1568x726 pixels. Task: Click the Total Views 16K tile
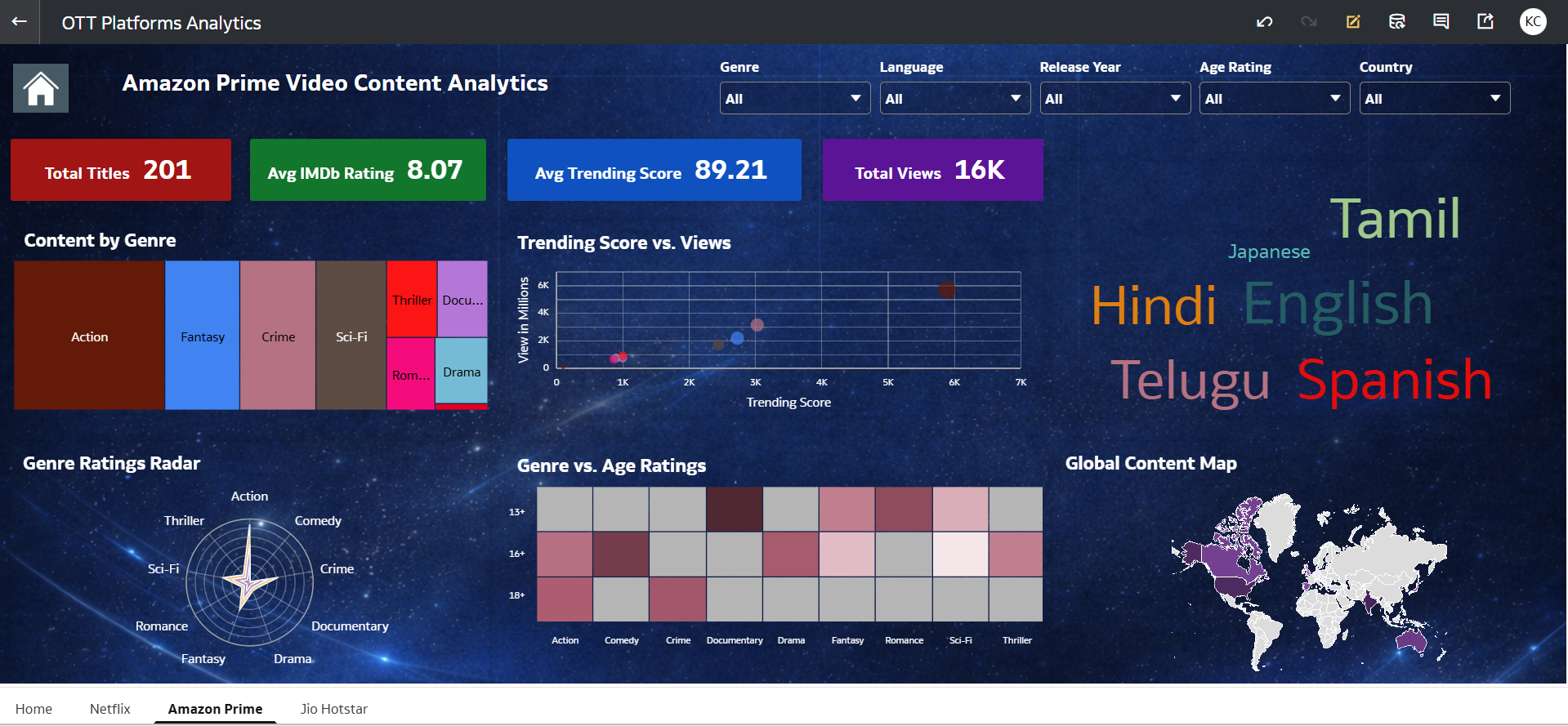933,170
